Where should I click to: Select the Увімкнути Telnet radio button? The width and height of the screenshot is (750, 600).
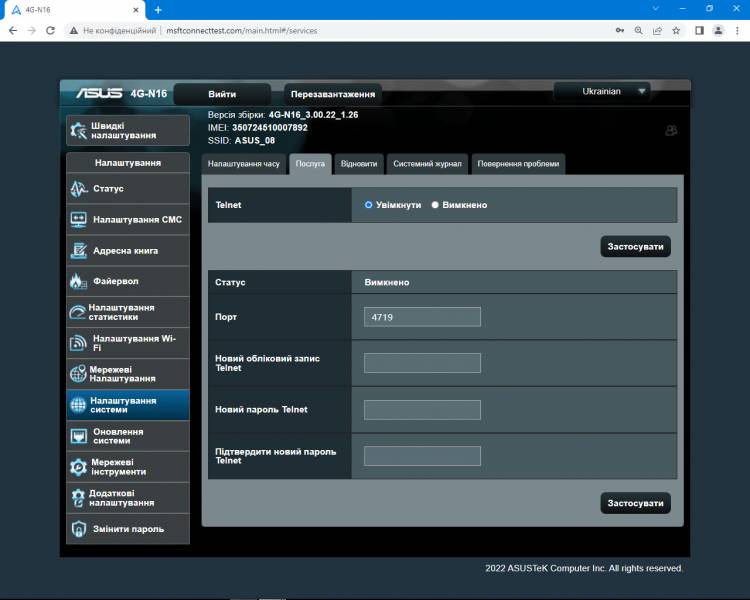(368, 205)
